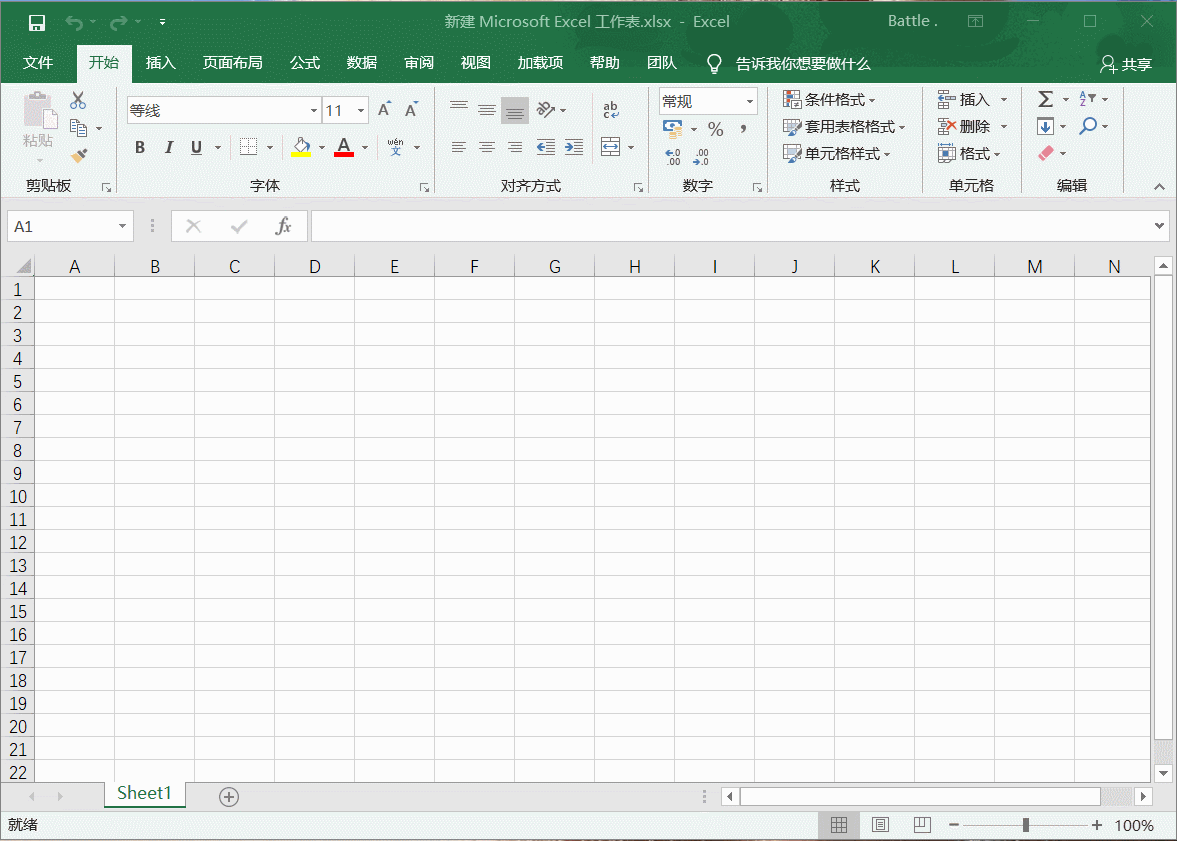Viewport: 1177px width, 841px height.
Task: Click the Percent Style icon
Action: click(x=715, y=129)
